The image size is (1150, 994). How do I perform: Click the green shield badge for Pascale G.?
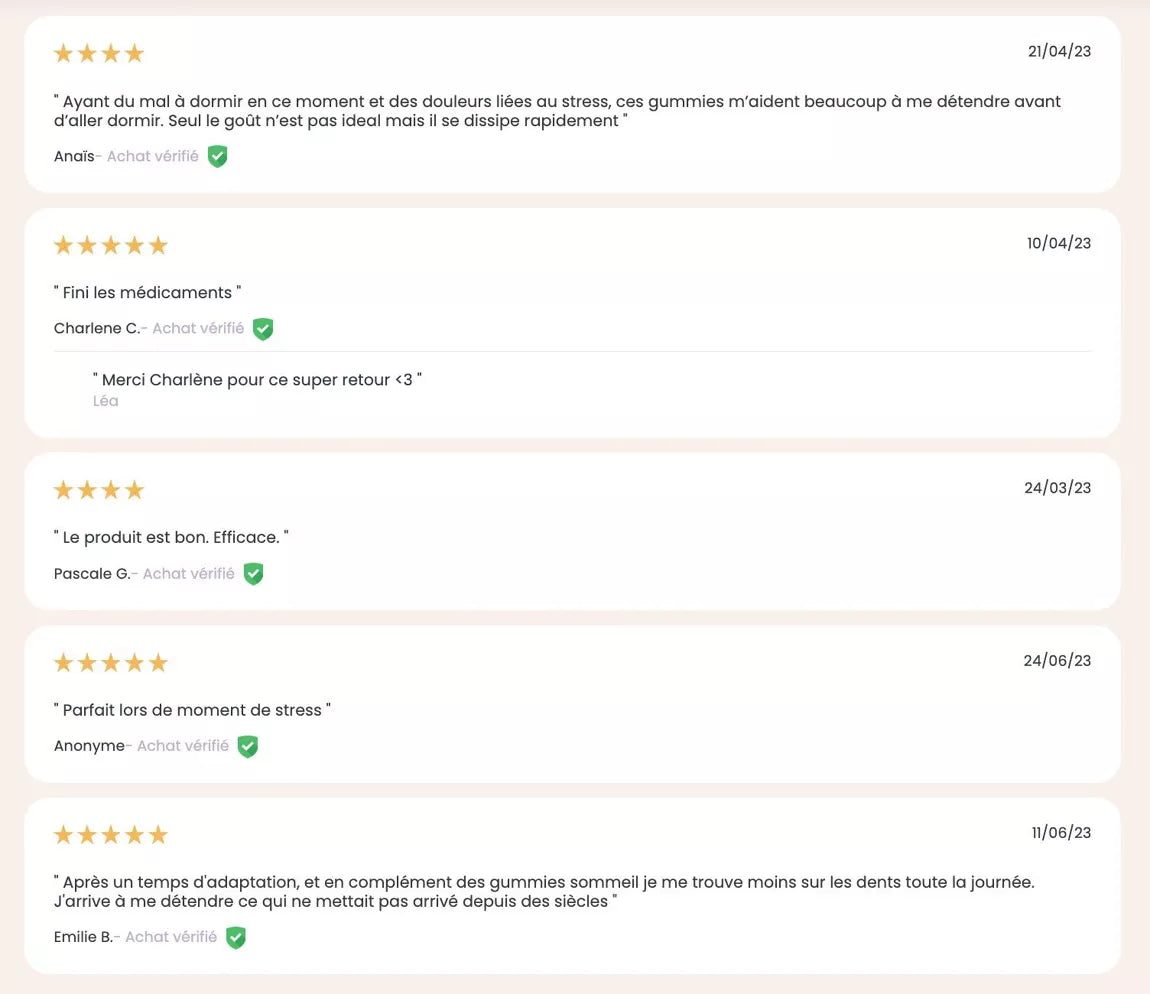coord(253,574)
